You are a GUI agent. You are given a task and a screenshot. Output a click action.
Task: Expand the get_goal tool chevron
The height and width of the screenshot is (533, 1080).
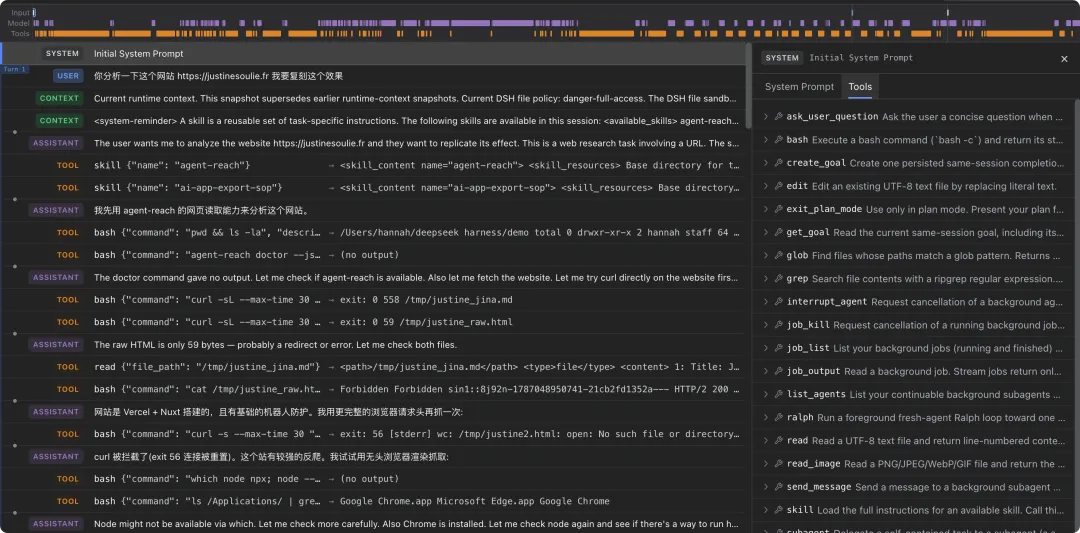[765, 233]
